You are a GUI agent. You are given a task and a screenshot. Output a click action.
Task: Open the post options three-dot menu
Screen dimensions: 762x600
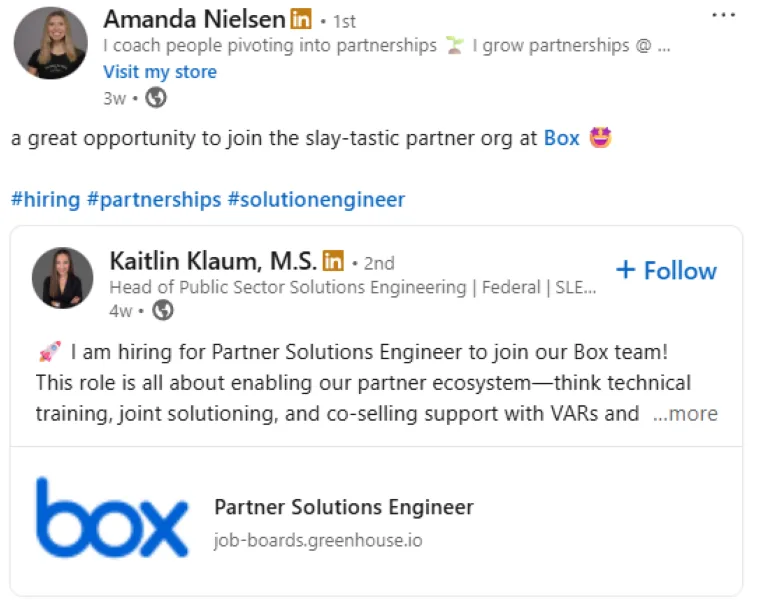723,16
